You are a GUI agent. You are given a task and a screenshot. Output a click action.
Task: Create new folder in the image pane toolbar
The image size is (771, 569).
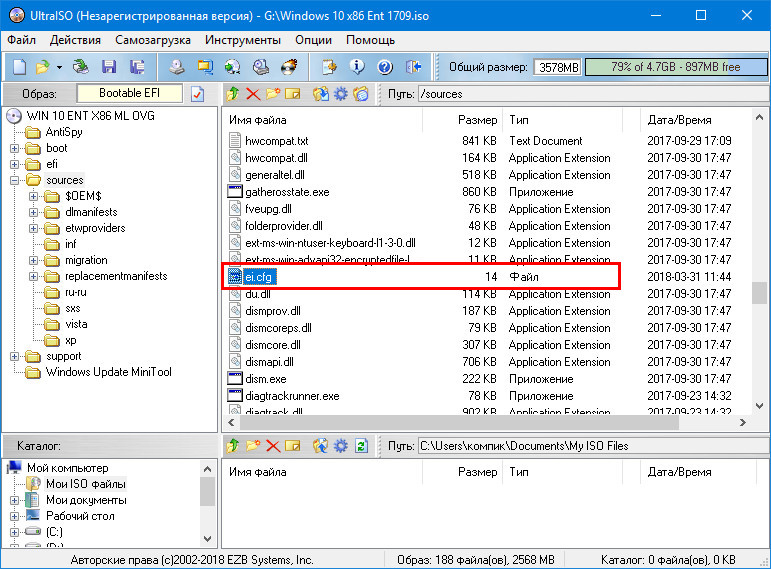(x=273, y=93)
